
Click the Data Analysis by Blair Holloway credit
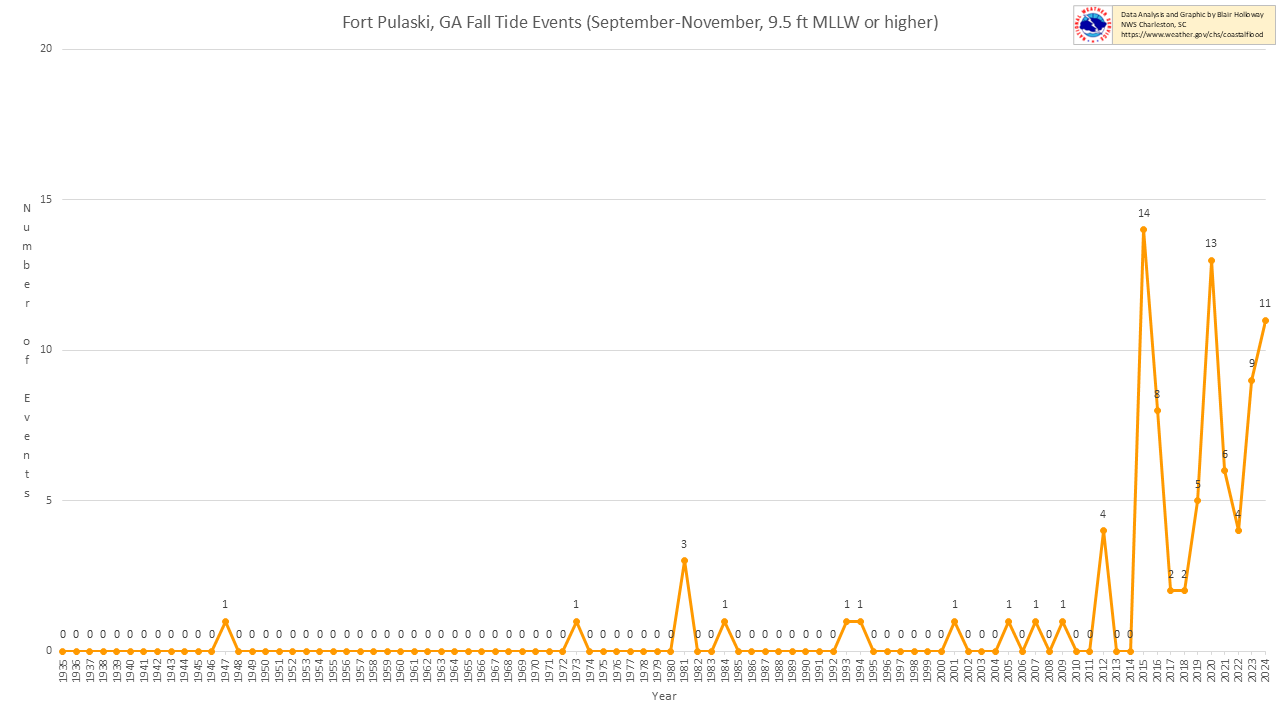pos(1192,15)
